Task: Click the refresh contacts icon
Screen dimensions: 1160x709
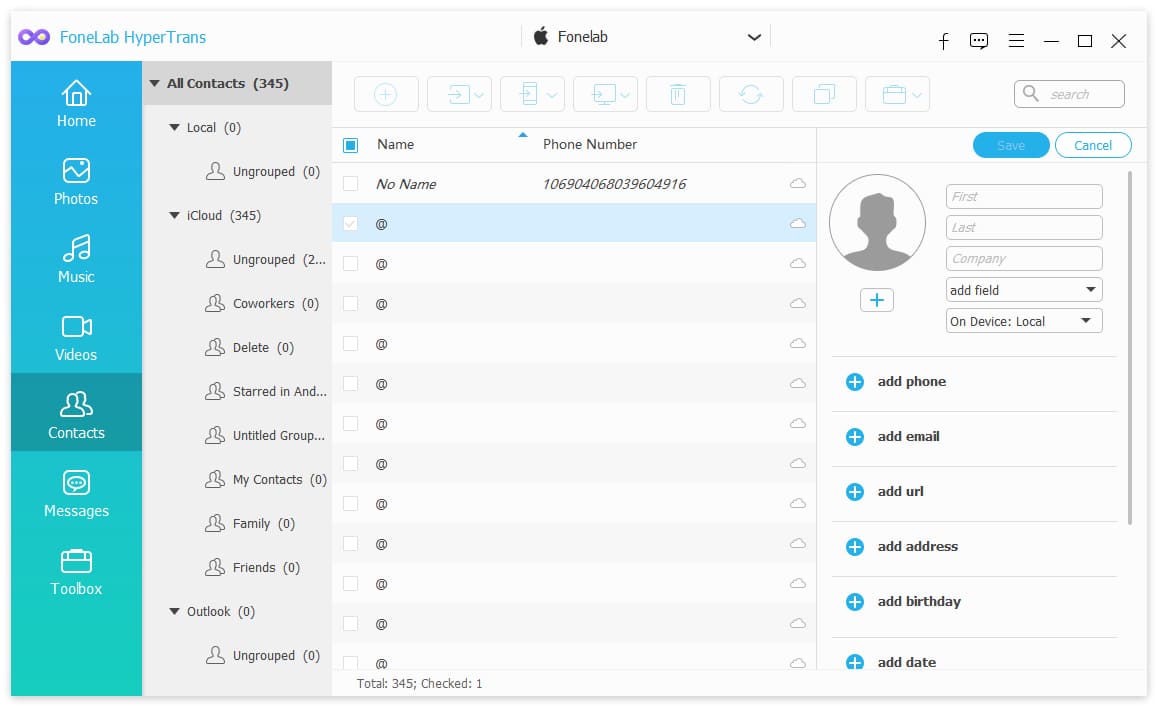Action: [751, 94]
